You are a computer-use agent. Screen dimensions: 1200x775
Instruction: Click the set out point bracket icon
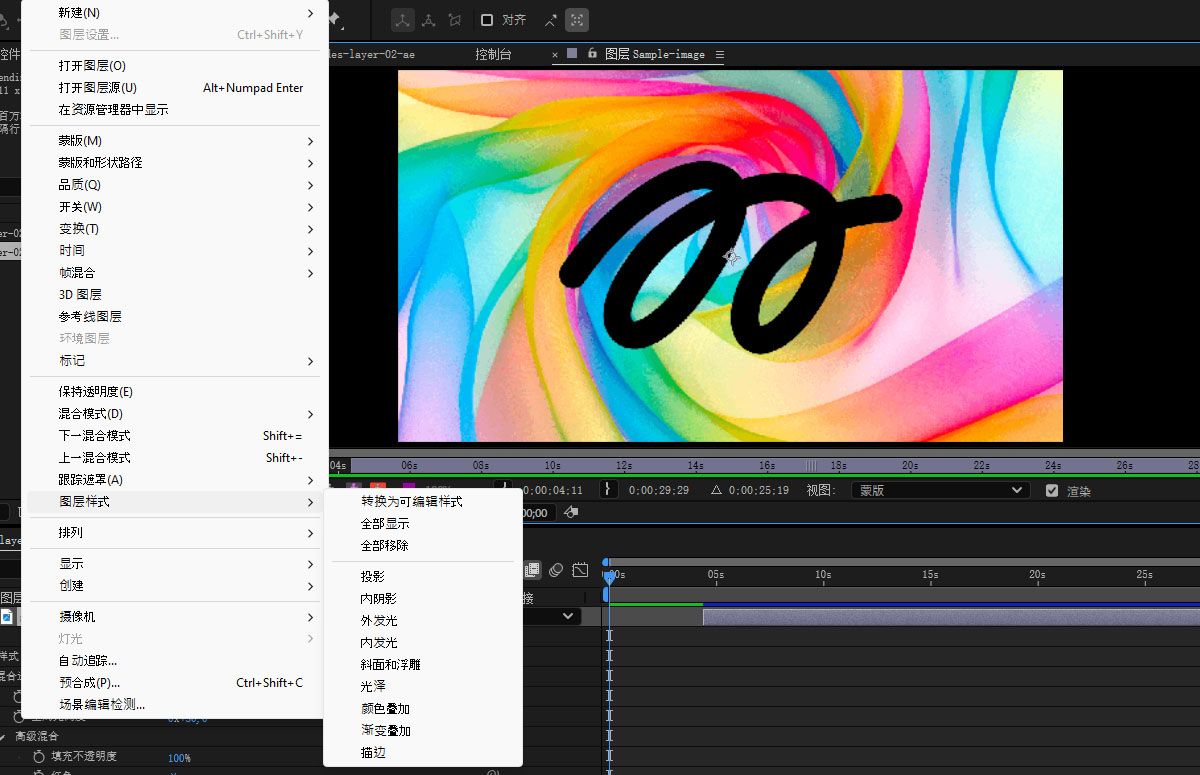pos(607,490)
